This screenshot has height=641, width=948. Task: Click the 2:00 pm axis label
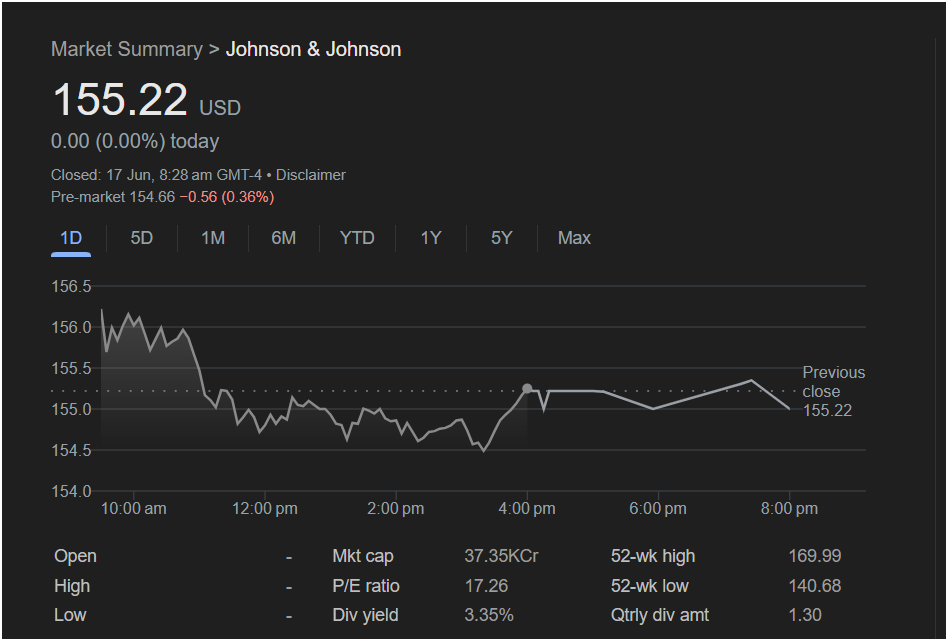[x=395, y=509]
